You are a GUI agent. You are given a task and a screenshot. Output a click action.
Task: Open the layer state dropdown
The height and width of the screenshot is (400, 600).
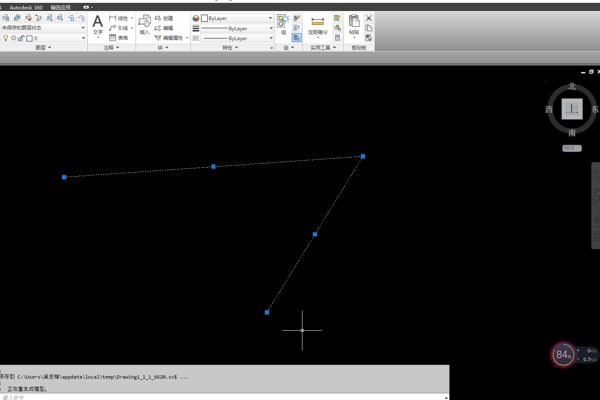tap(83, 28)
